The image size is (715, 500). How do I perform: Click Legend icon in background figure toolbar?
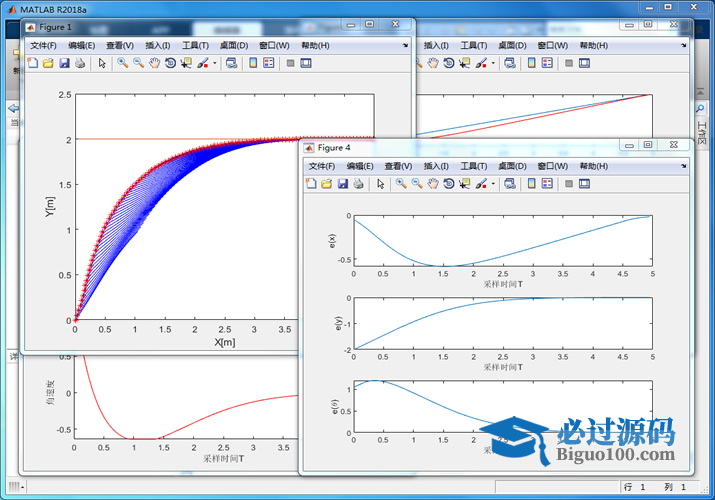[547, 63]
